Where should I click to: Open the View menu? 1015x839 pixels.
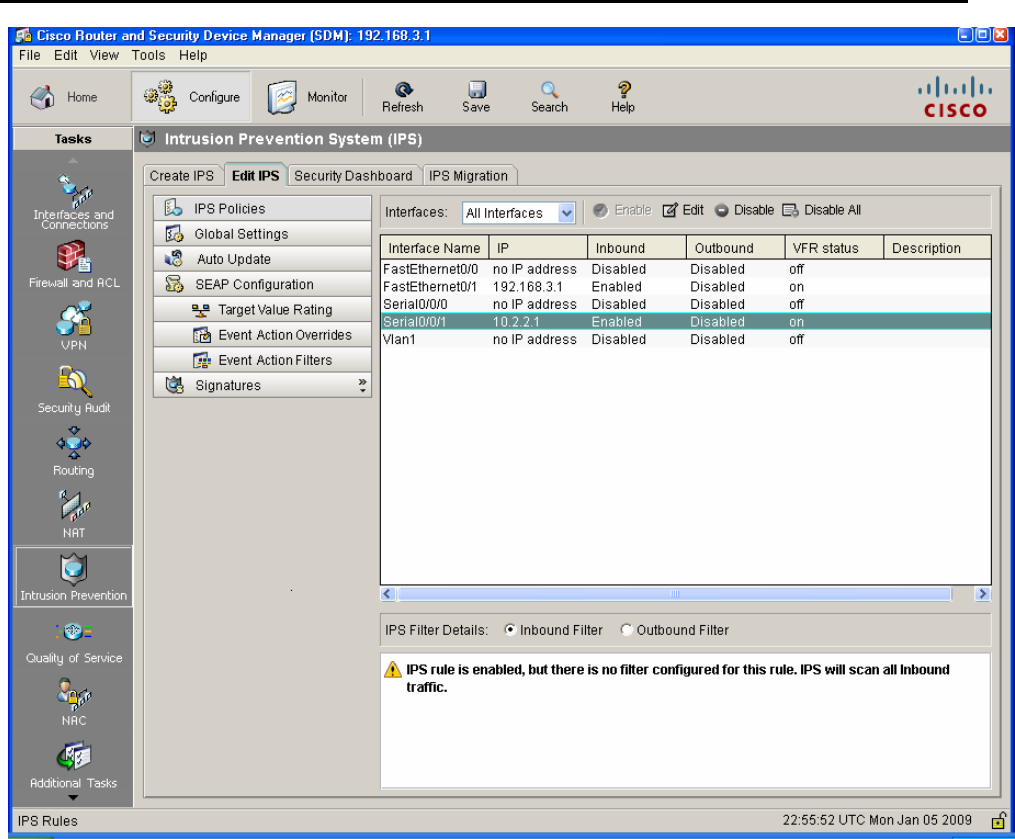click(104, 56)
